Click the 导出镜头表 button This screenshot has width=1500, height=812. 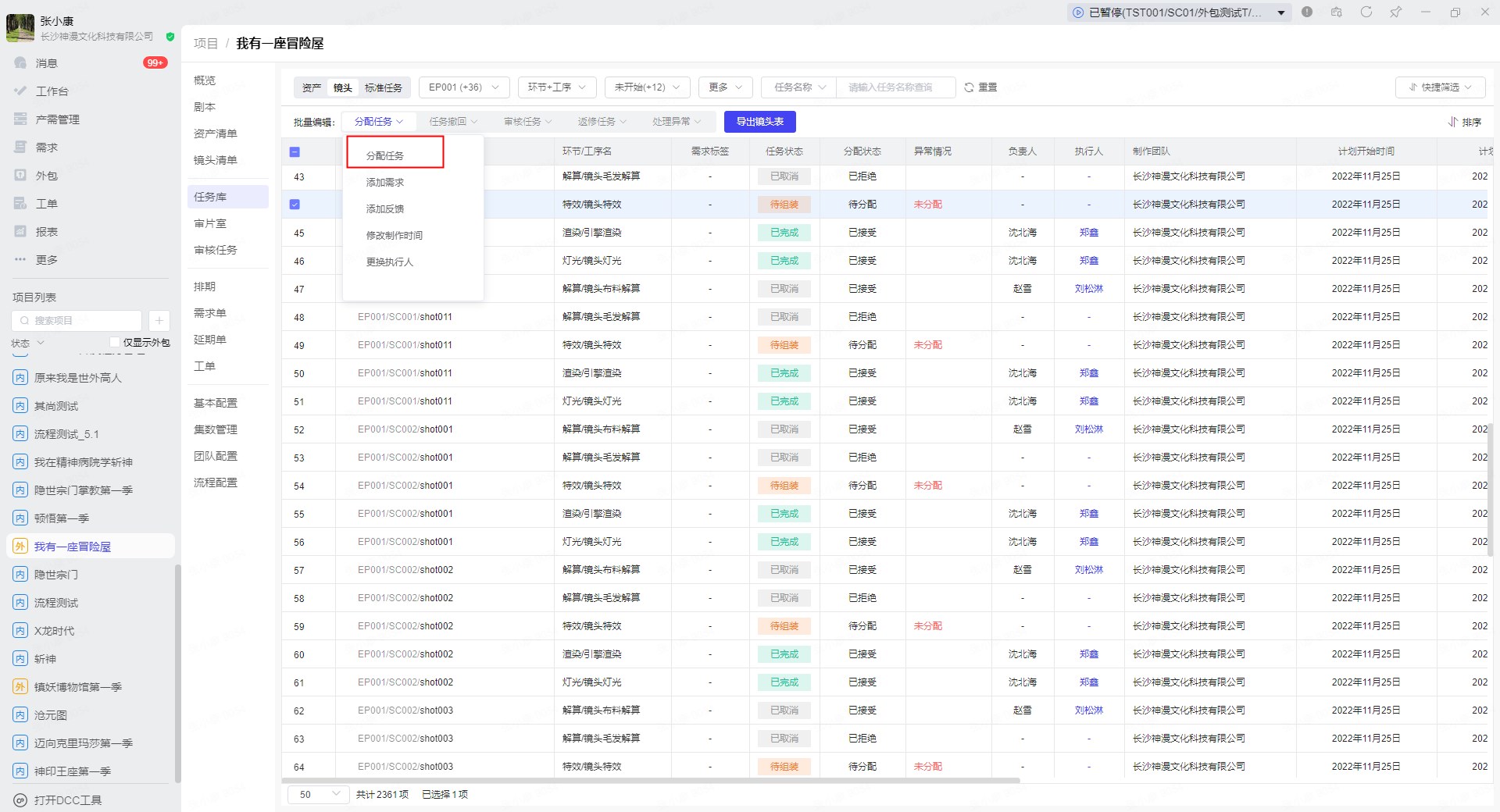[759, 122]
